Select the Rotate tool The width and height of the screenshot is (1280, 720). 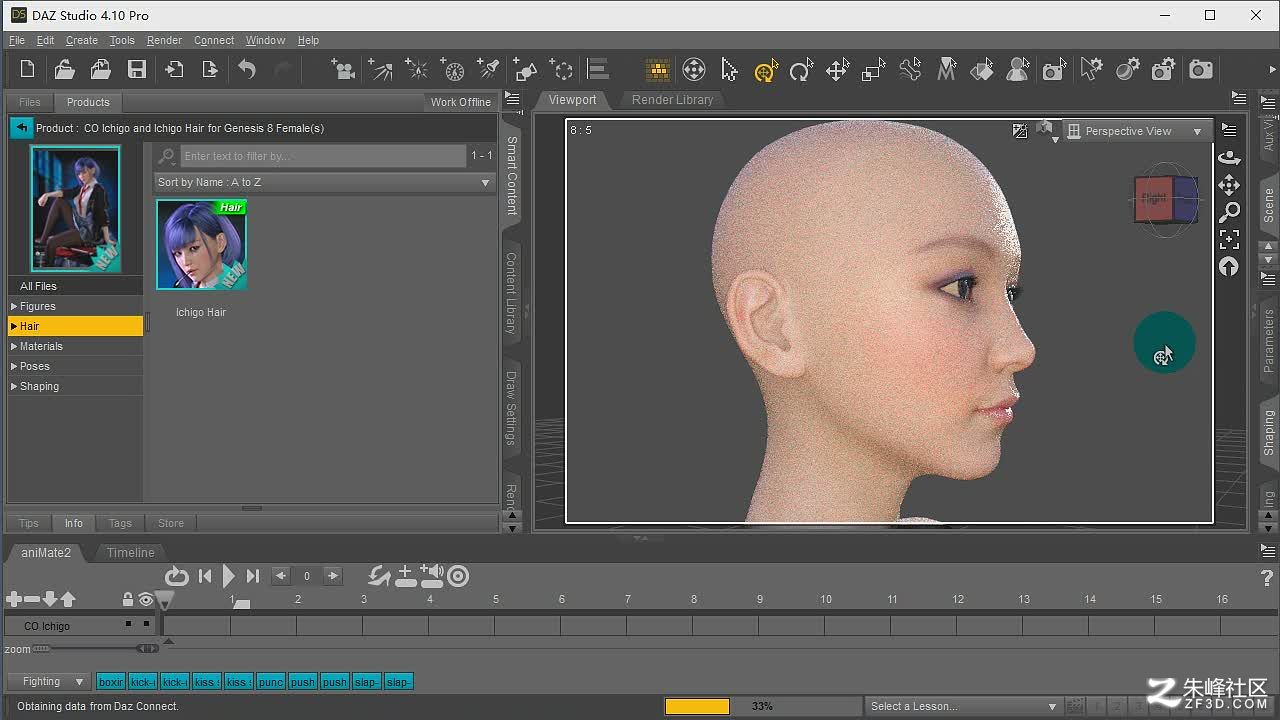point(800,70)
